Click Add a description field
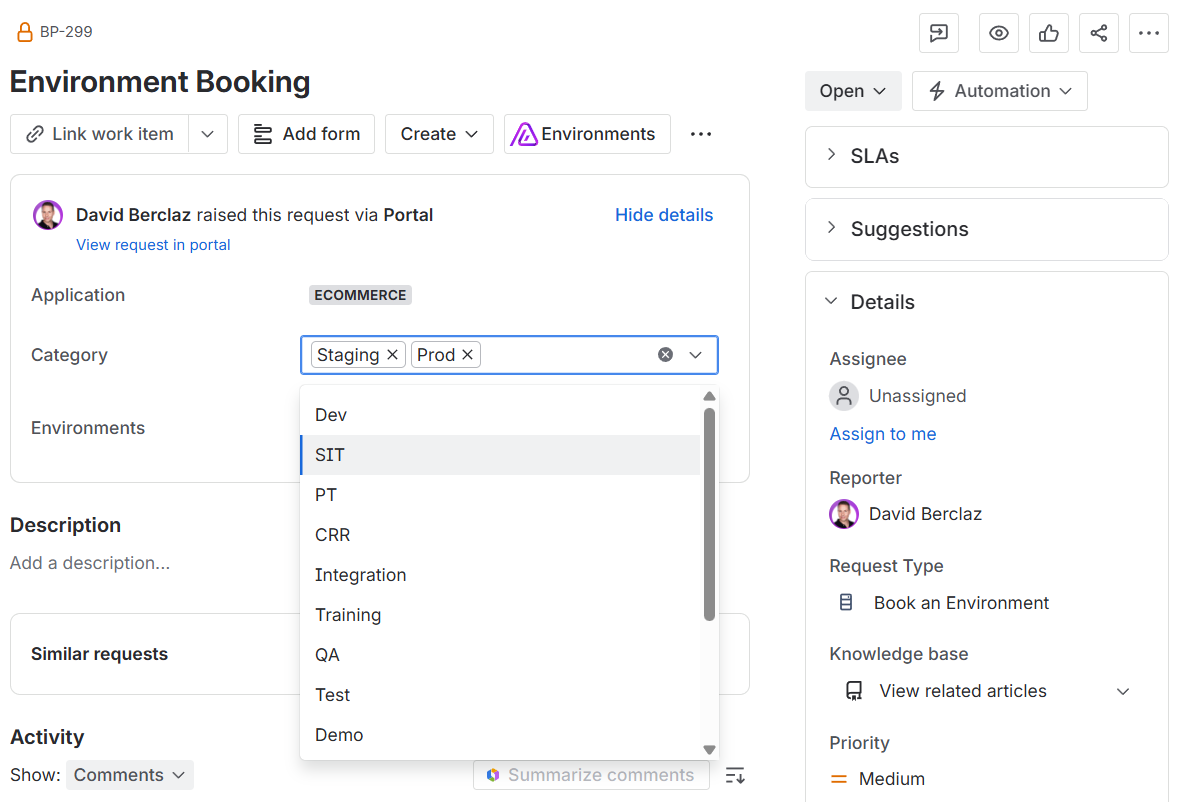Viewport: 1182px width, 802px height. 90,563
